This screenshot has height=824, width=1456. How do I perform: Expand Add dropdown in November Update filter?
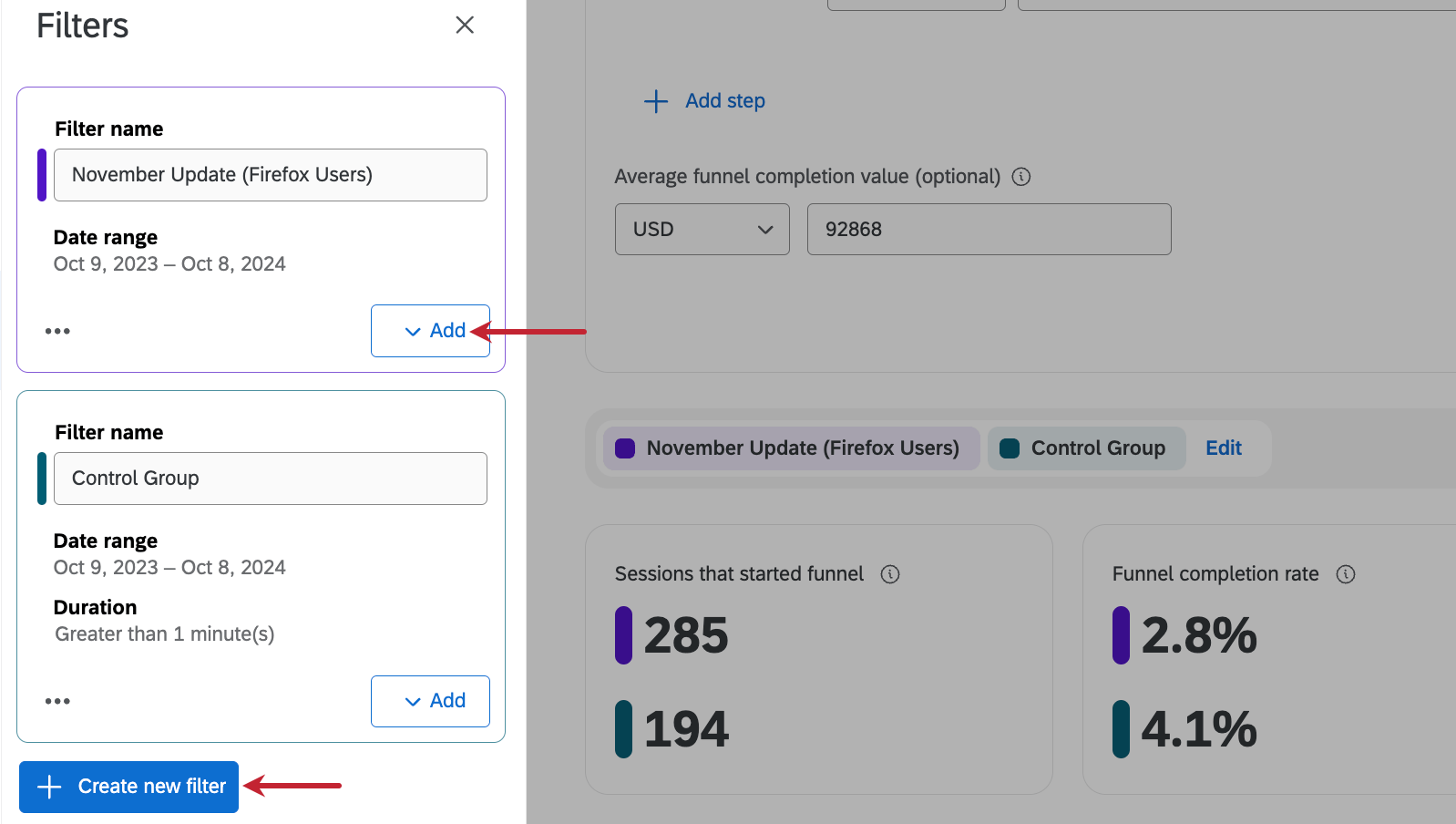tap(430, 331)
